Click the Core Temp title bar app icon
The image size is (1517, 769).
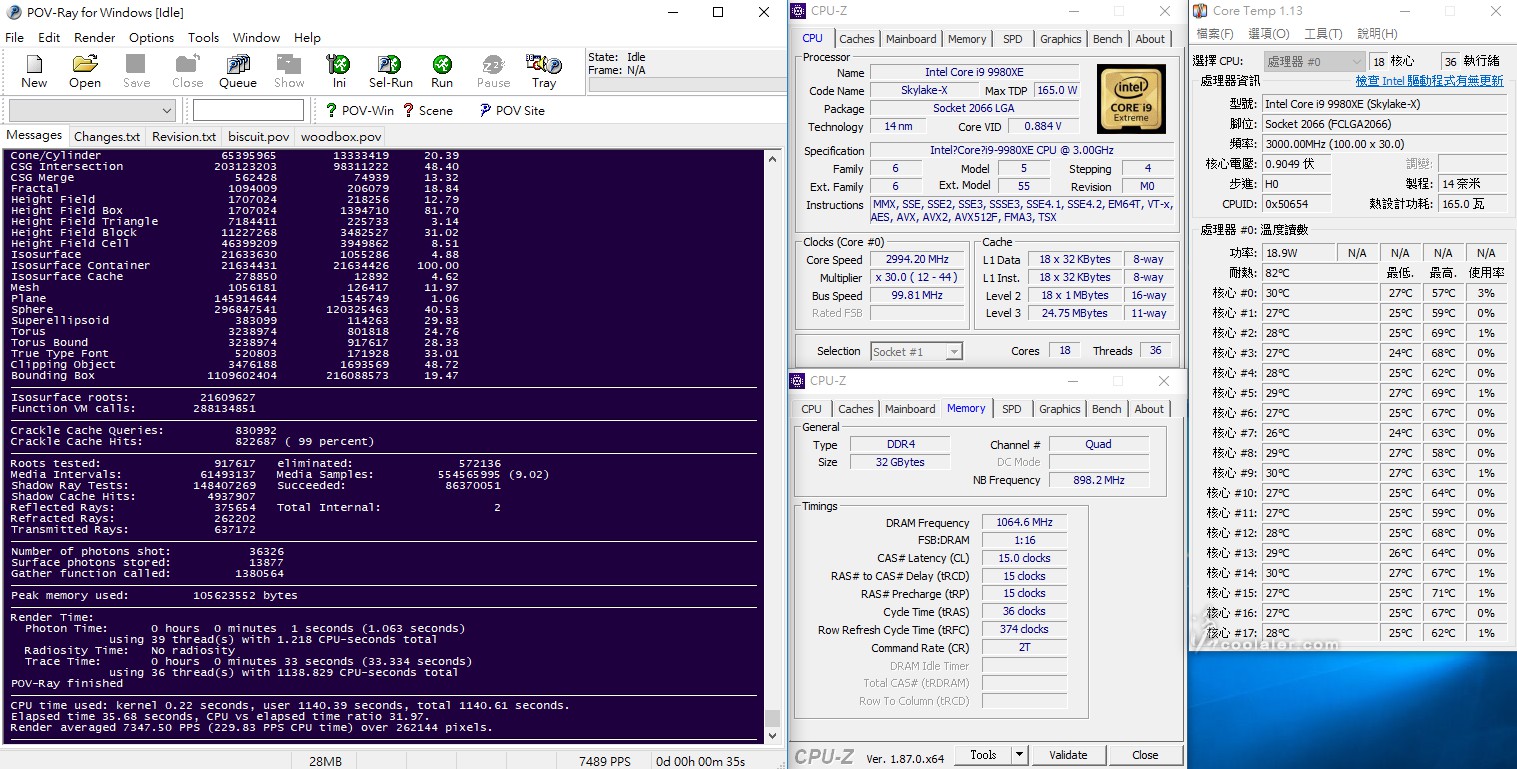point(1200,11)
